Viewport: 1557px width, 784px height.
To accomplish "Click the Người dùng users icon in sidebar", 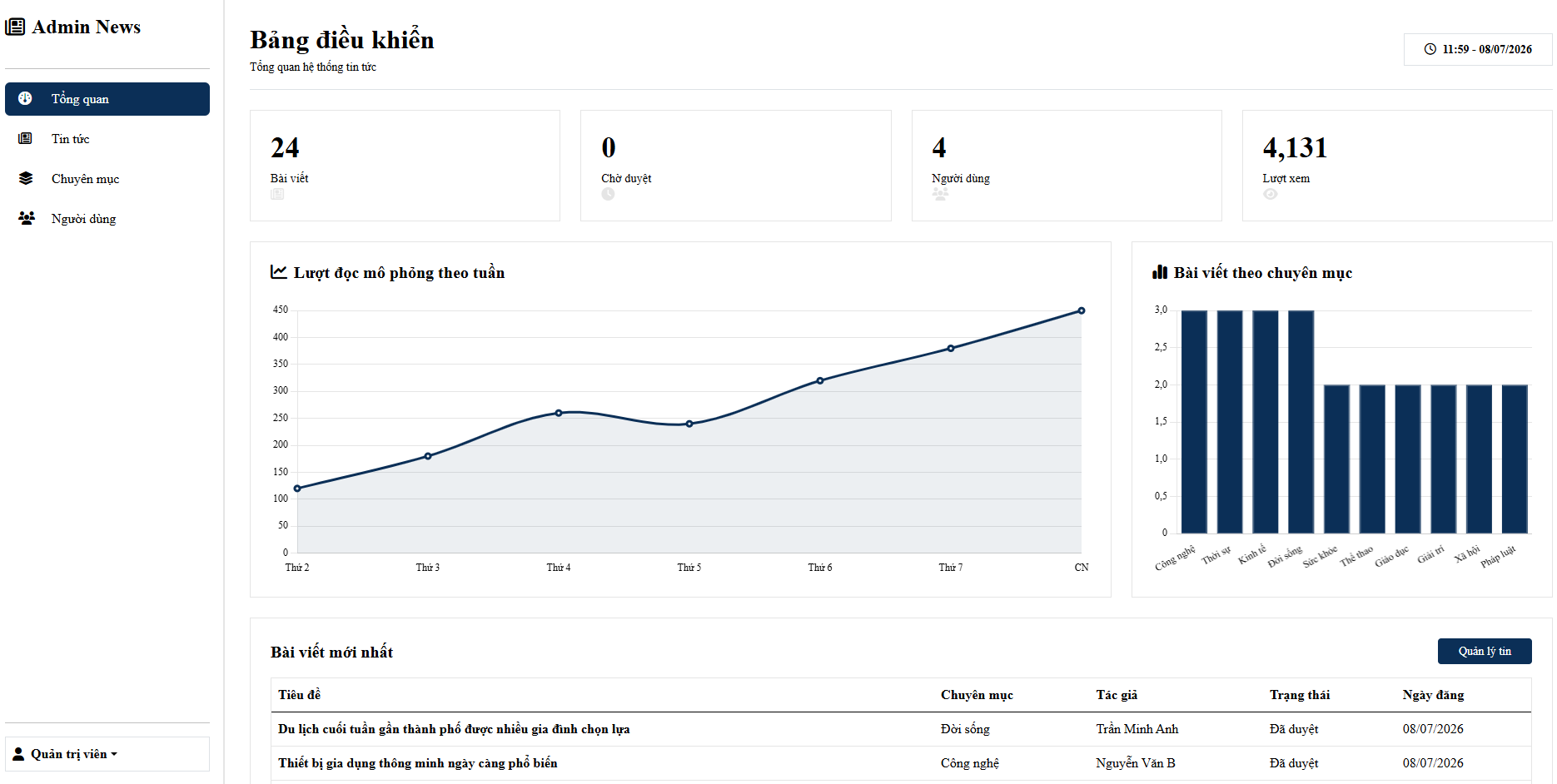I will coord(27,218).
